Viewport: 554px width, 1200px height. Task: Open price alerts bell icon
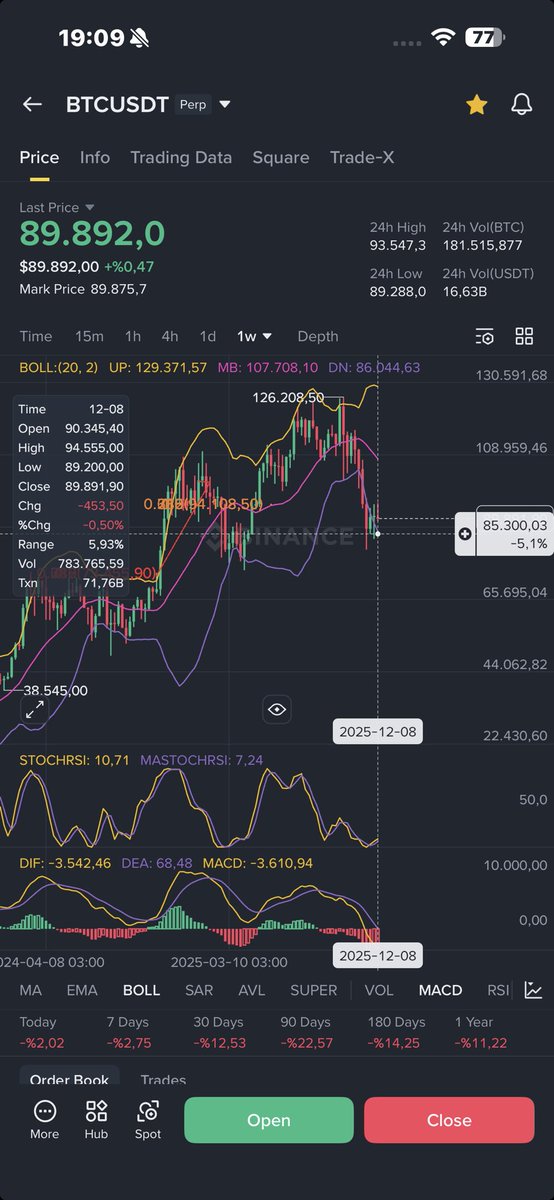pyautogui.click(x=521, y=104)
